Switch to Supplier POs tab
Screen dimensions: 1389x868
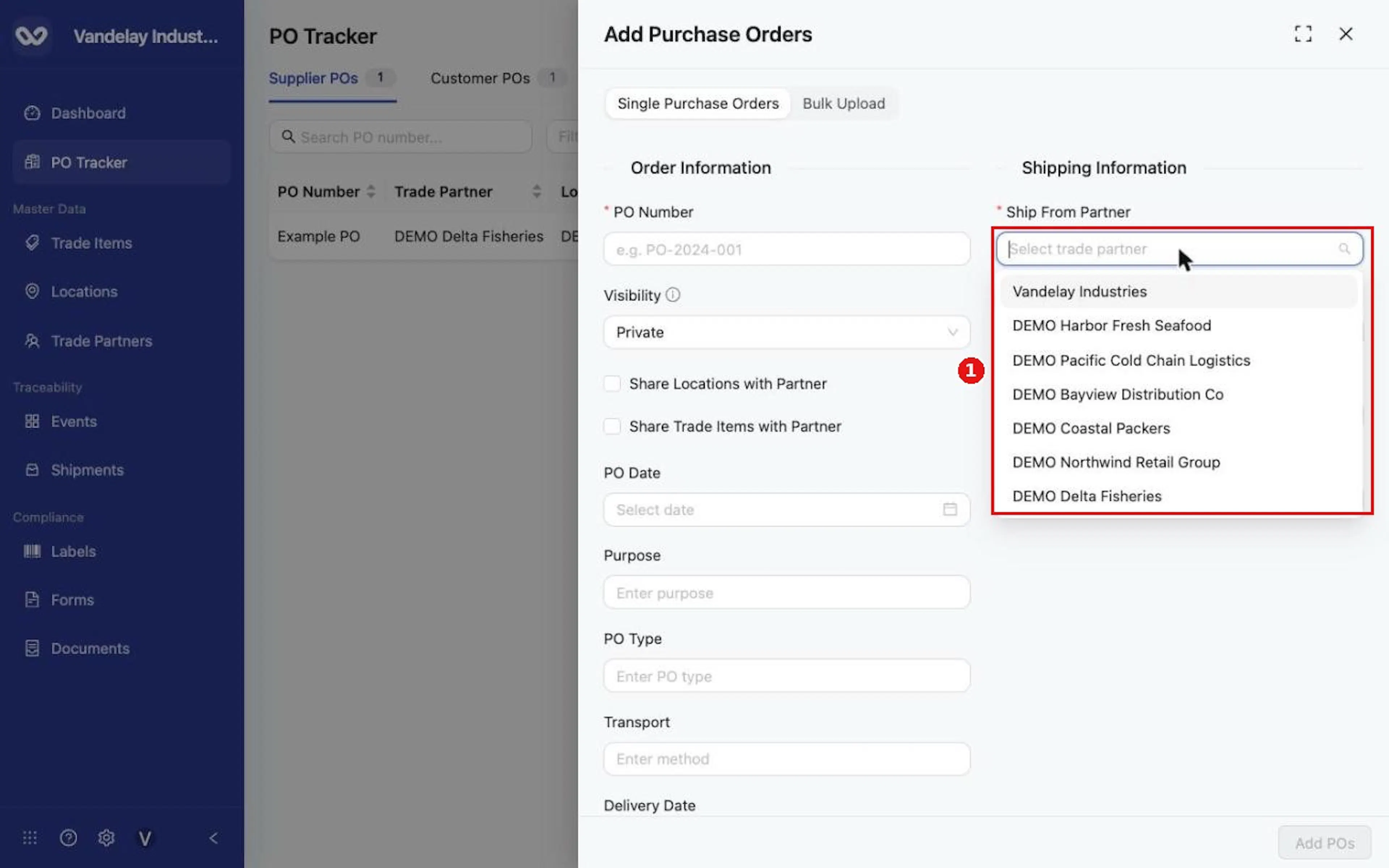[332, 79]
